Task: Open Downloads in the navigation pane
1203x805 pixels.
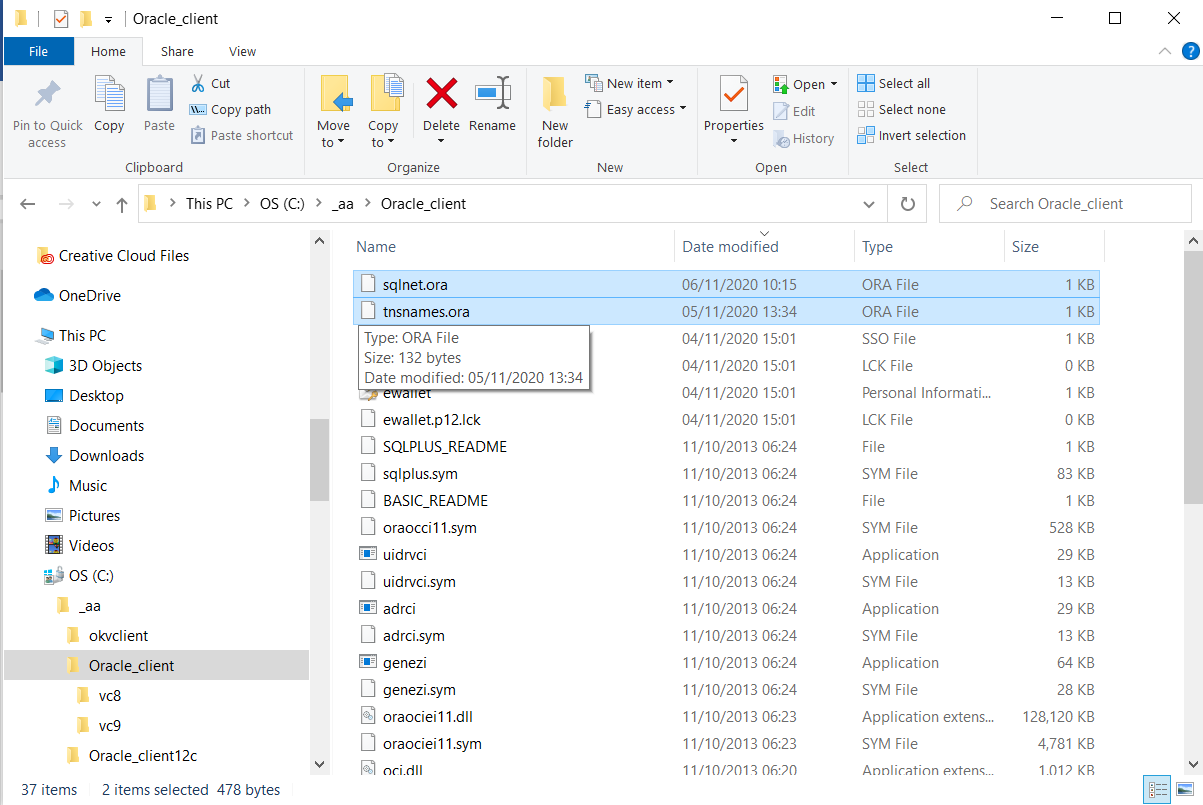Action: click(96, 456)
